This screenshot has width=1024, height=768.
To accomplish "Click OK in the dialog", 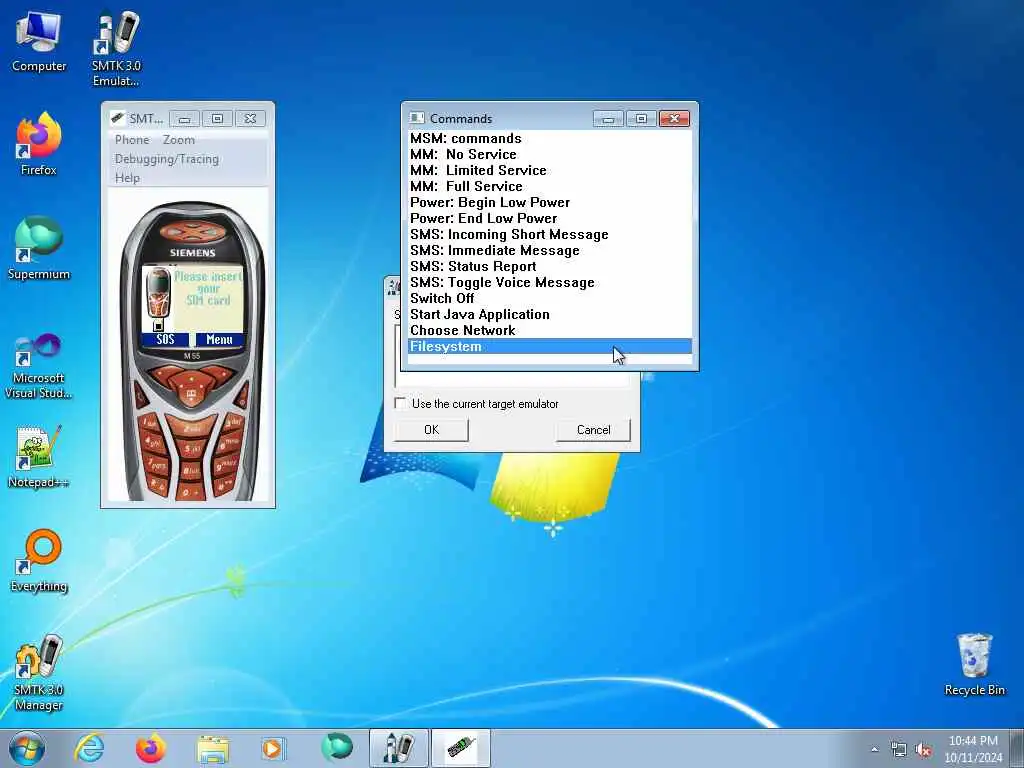I will (x=431, y=430).
